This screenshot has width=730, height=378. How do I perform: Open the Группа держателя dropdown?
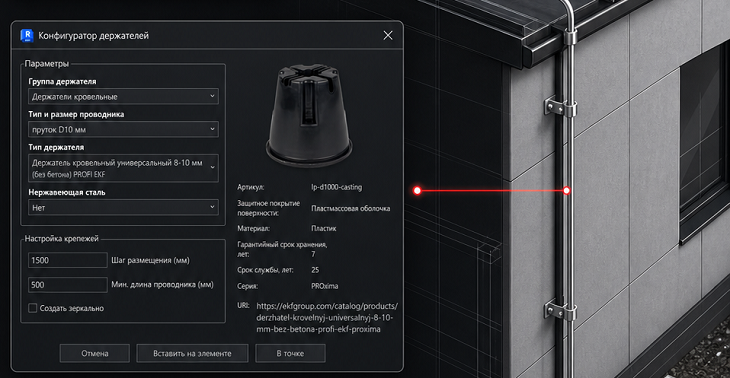pos(123,96)
